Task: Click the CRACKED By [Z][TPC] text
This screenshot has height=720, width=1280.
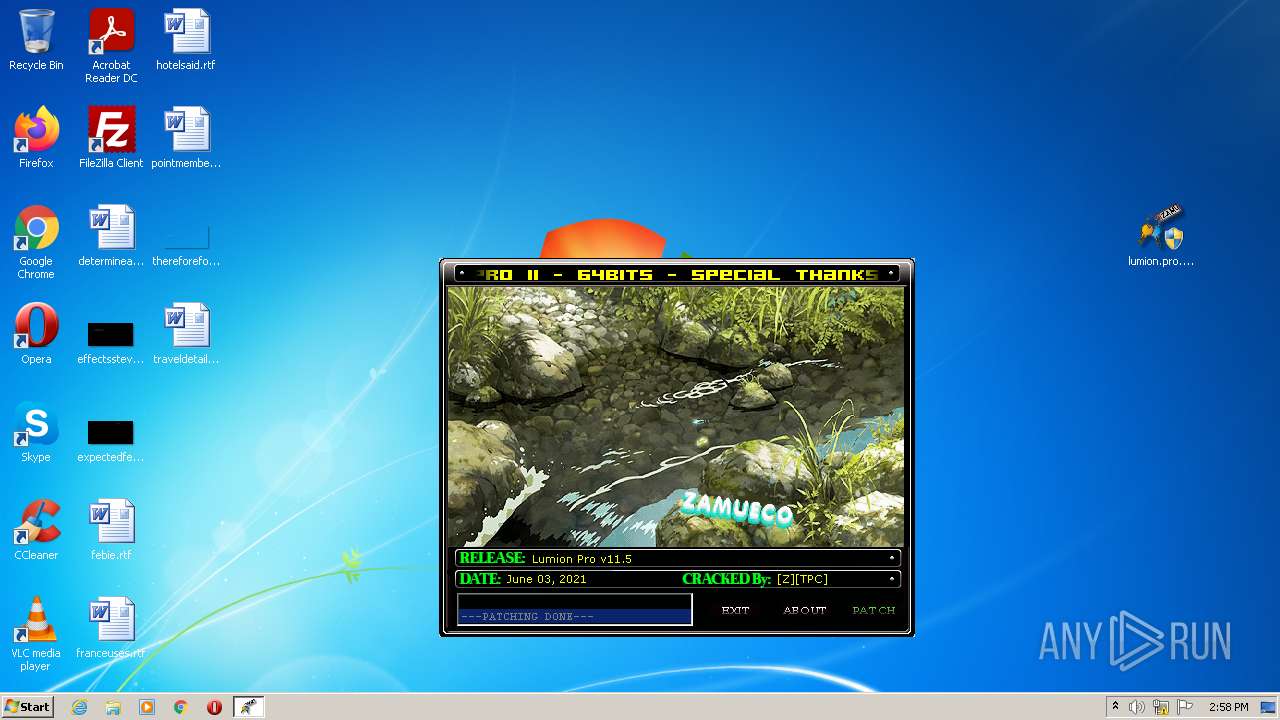Action: pyautogui.click(x=755, y=579)
